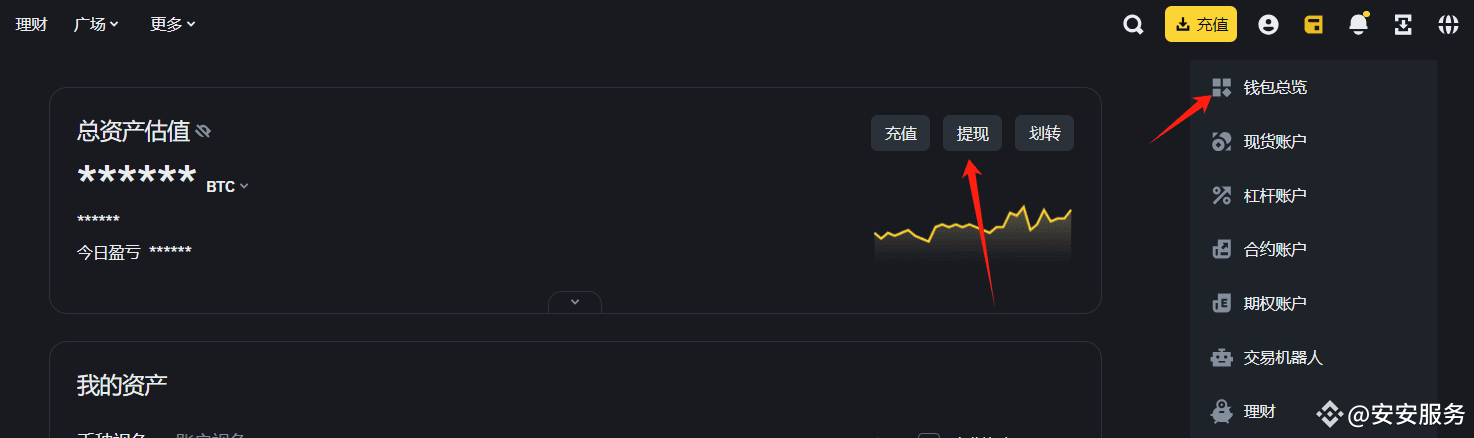Screen dimensions: 1474x438
Task: Open the user profile icon
Action: (x=1268, y=25)
